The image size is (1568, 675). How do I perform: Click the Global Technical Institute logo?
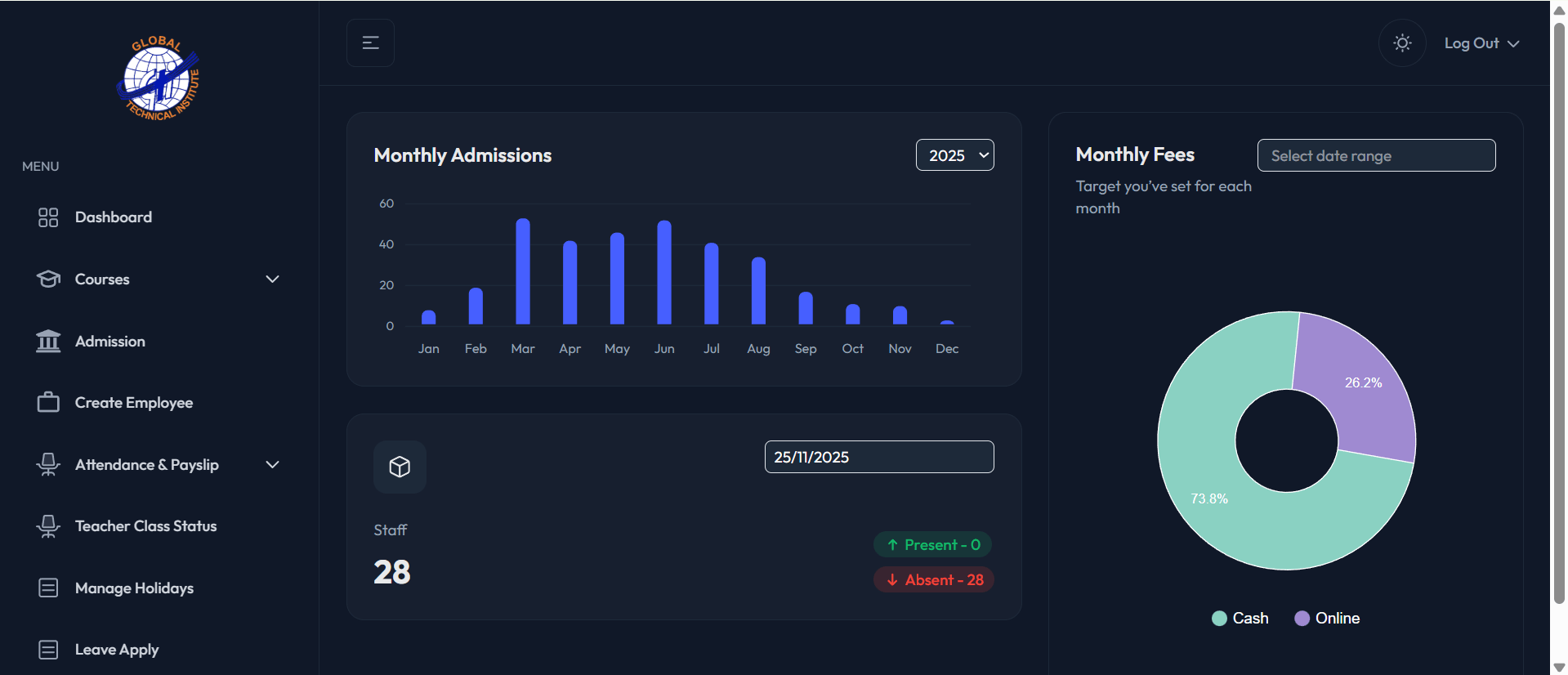pos(159,78)
